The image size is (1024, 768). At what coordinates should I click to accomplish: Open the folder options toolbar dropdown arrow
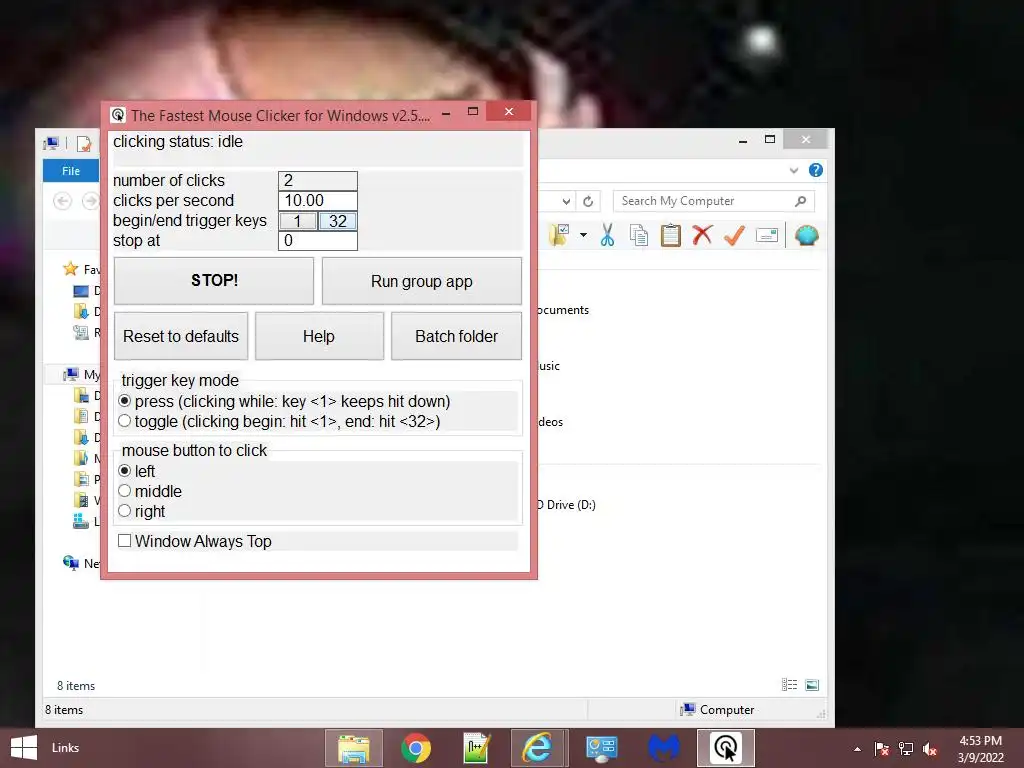(x=583, y=235)
